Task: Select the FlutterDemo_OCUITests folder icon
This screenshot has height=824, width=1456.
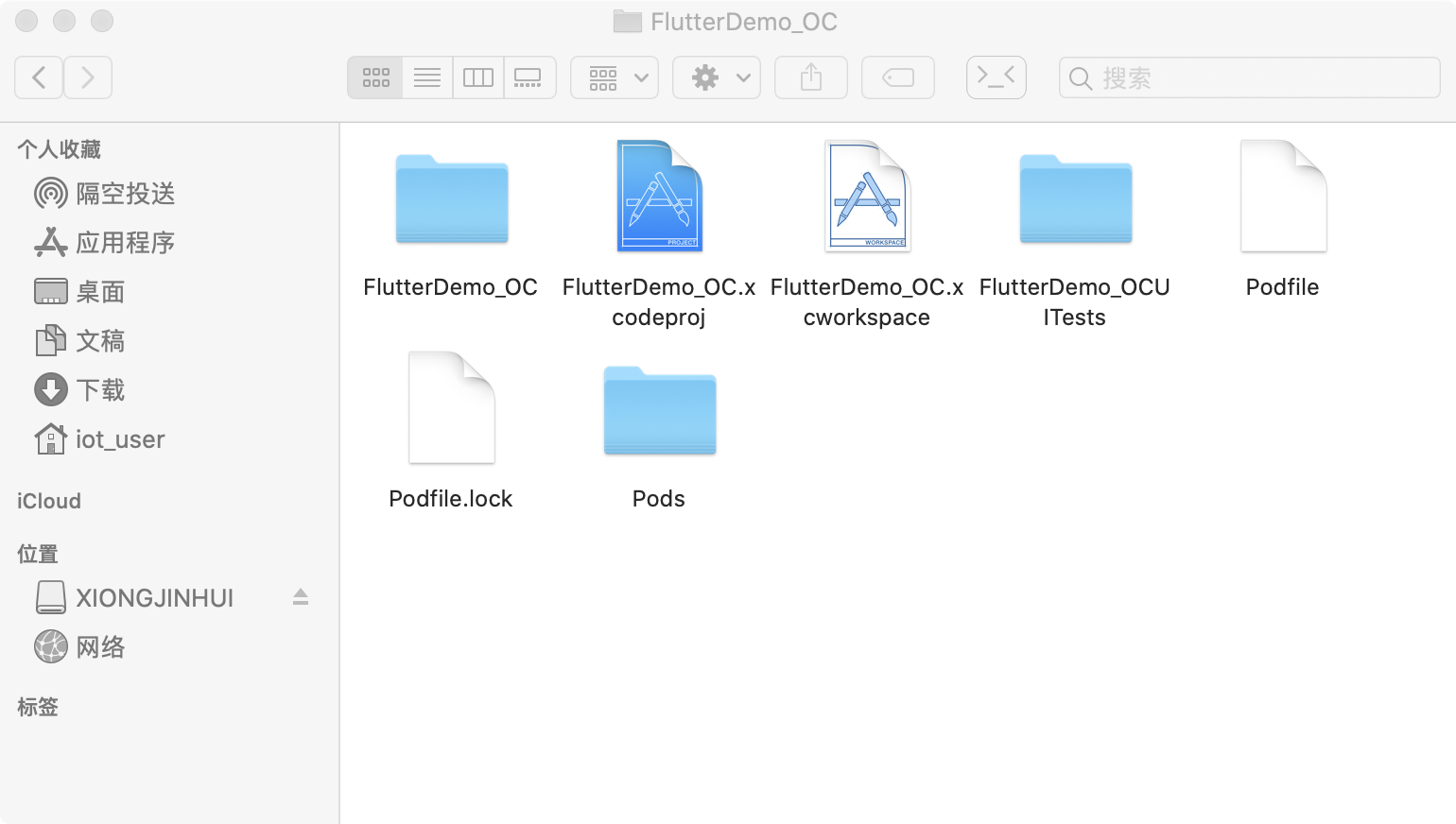Action: coord(1076,198)
